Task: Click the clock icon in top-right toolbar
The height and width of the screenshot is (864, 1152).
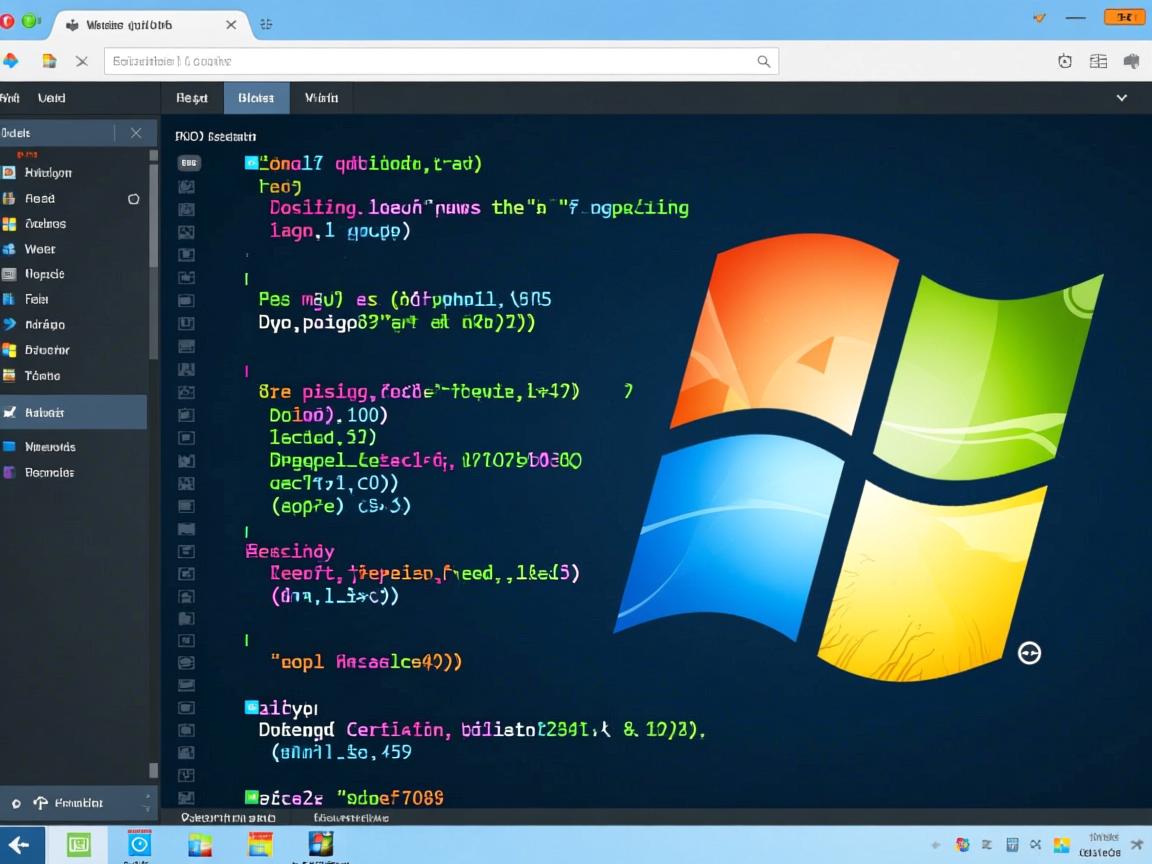Action: pyautogui.click(x=1065, y=61)
